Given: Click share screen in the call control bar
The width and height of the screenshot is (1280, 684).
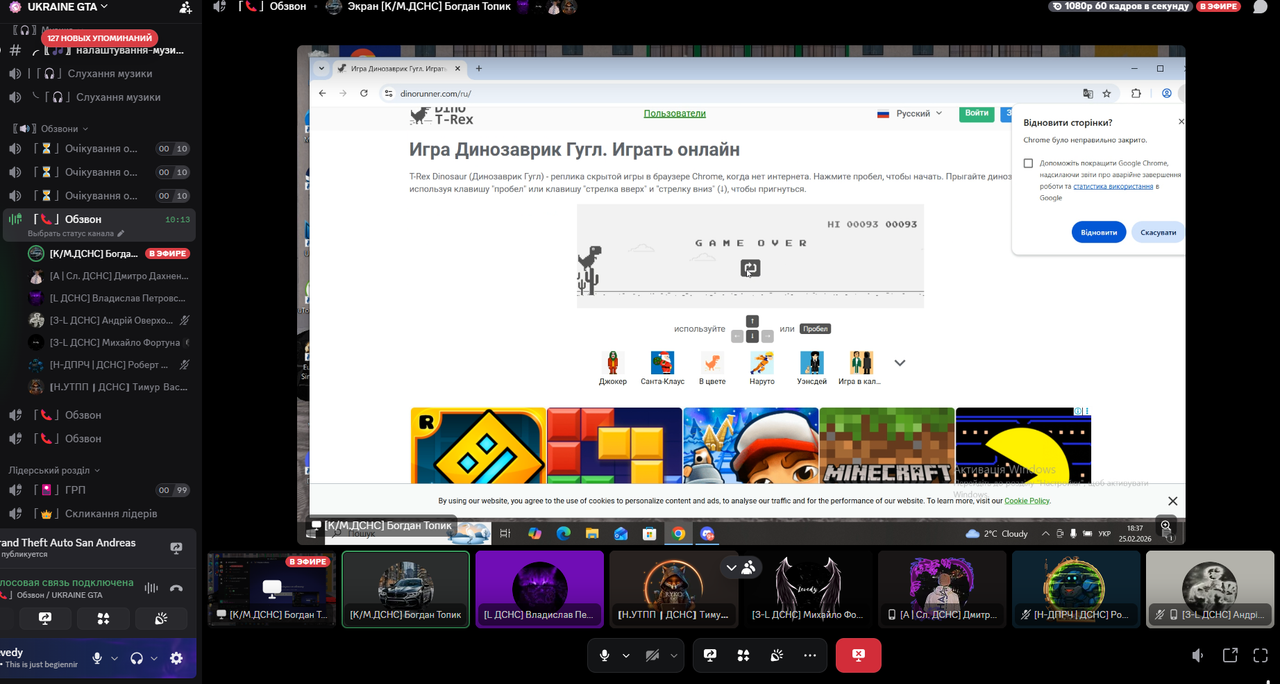Looking at the screenshot, I should [710, 655].
